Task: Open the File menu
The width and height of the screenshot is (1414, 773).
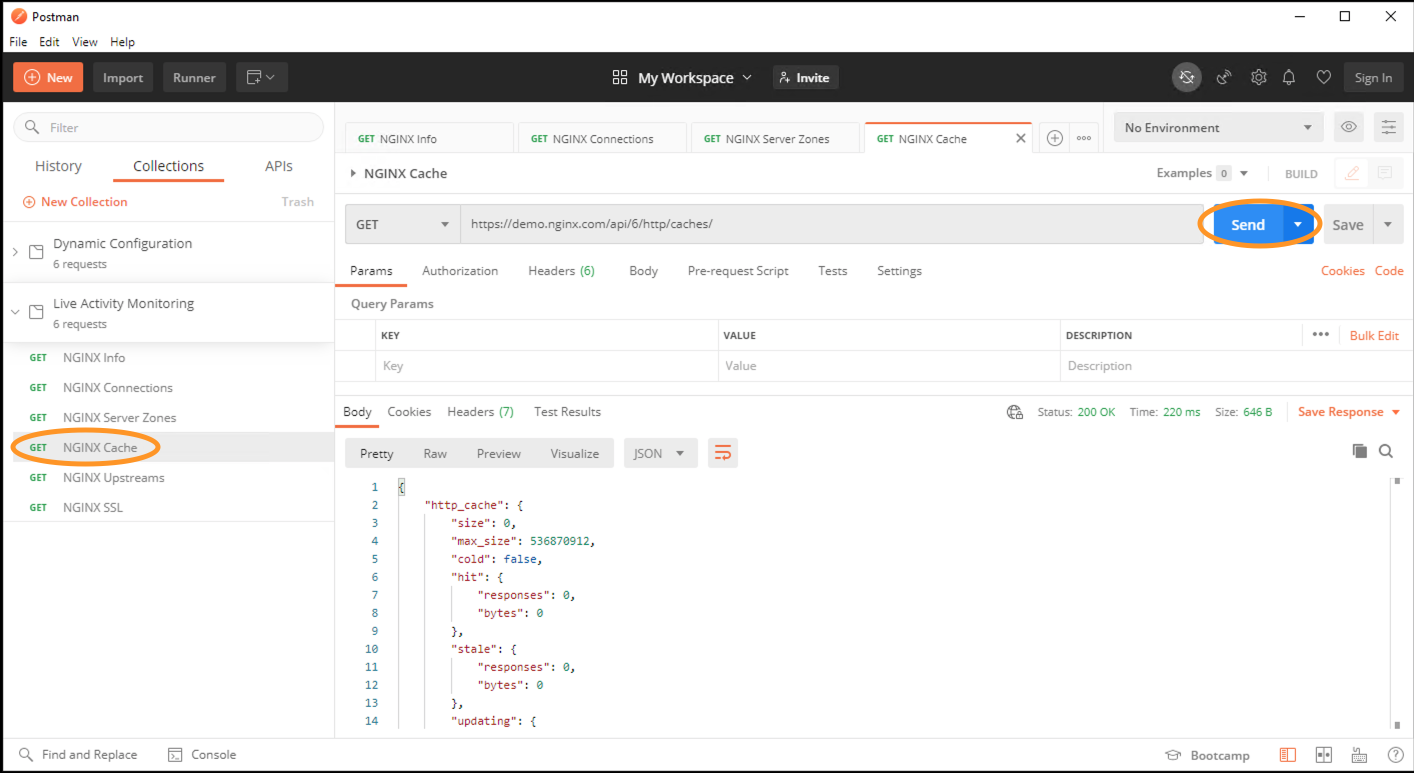Action: pyautogui.click(x=18, y=42)
